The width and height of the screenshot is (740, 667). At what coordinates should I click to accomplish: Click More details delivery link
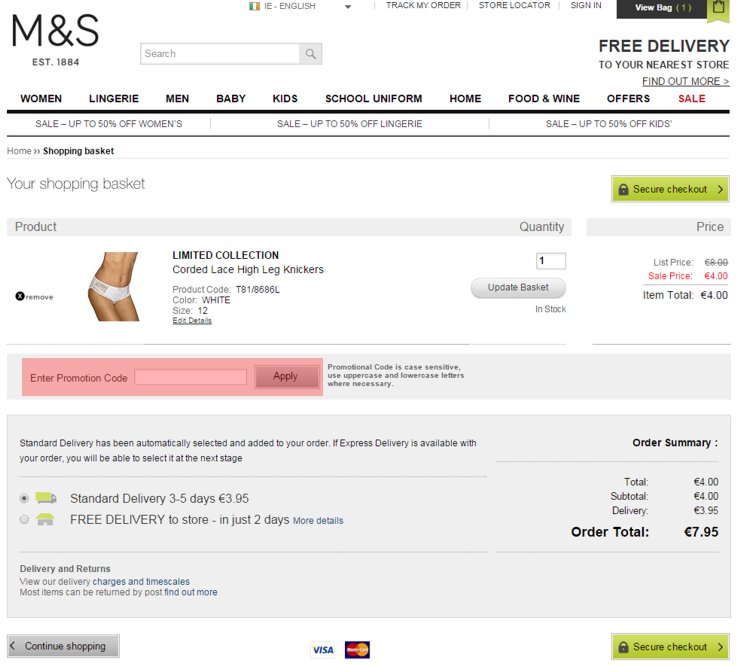[x=318, y=521]
